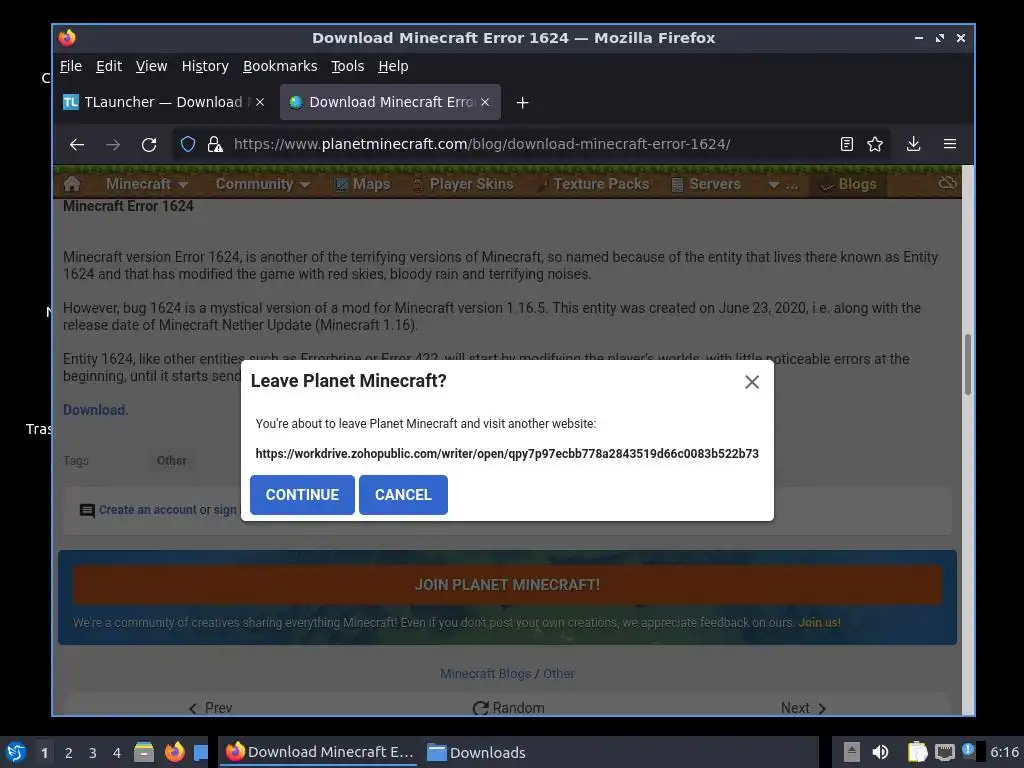The image size is (1024, 768).
Task: Launch the file manager from the taskbar
Action: [144, 752]
